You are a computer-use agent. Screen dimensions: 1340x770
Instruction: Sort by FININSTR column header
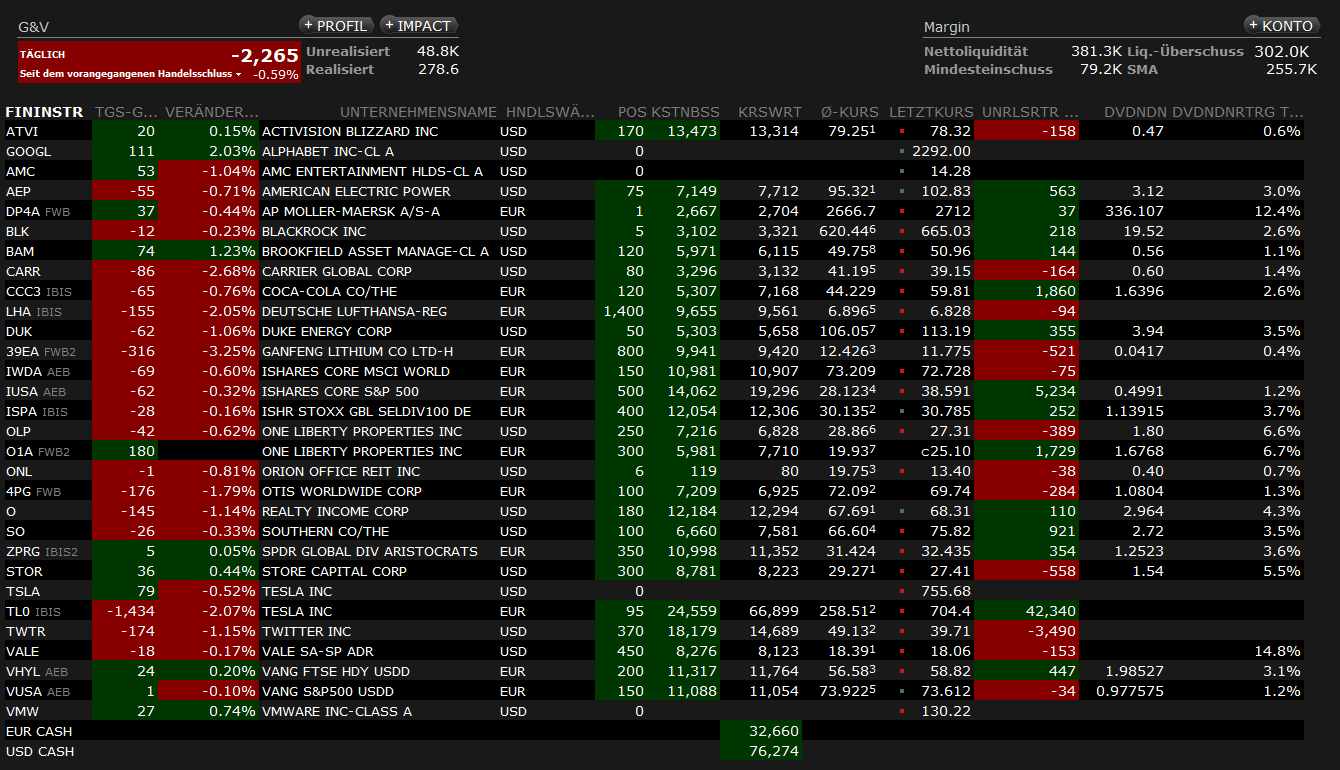pyautogui.click(x=44, y=111)
